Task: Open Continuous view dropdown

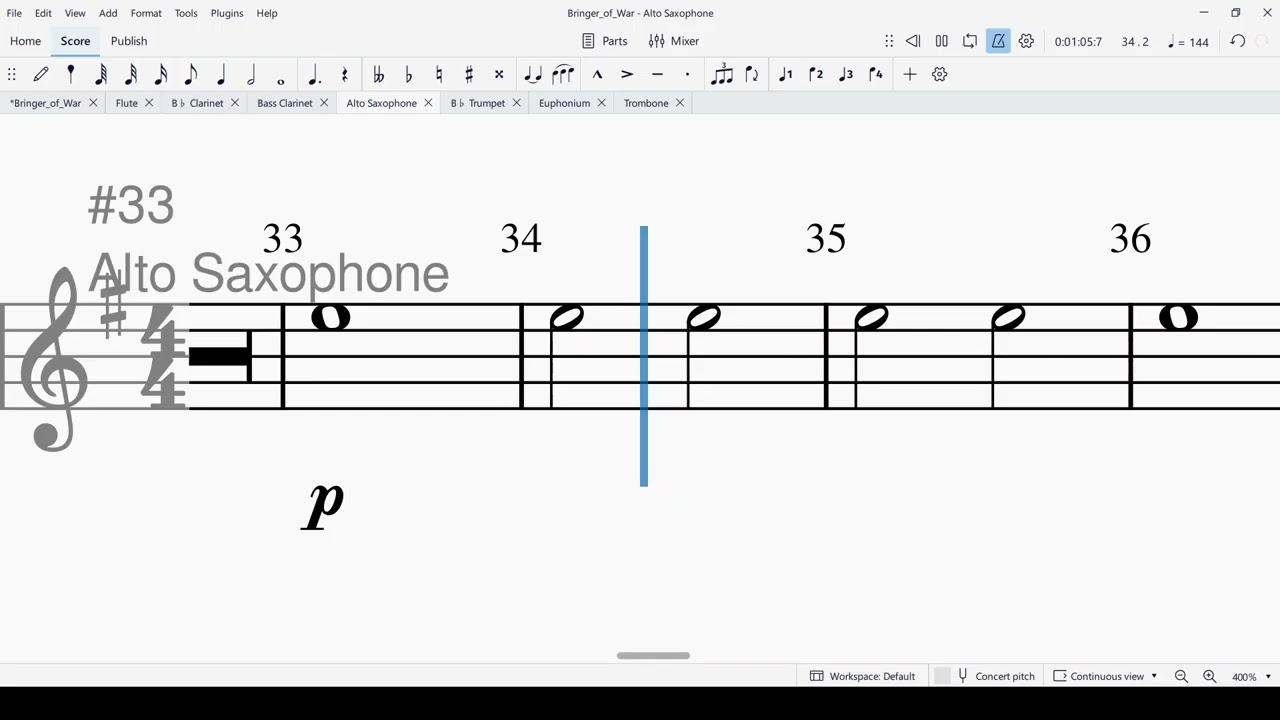Action: (x=1105, y=676)
